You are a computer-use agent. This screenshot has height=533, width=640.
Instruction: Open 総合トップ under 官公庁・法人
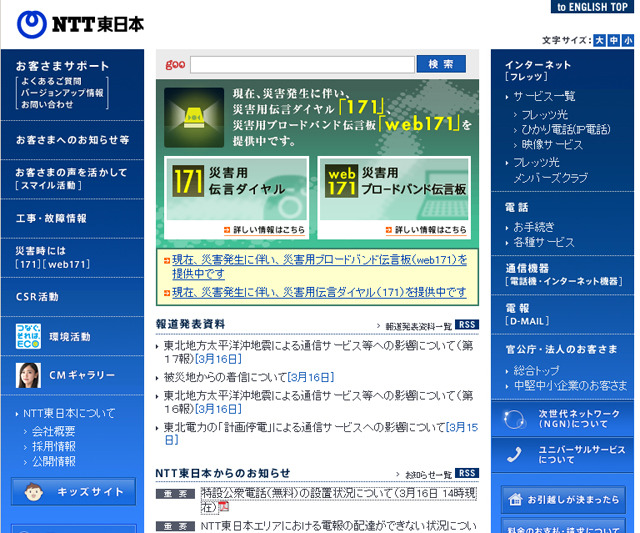(536, 371)
